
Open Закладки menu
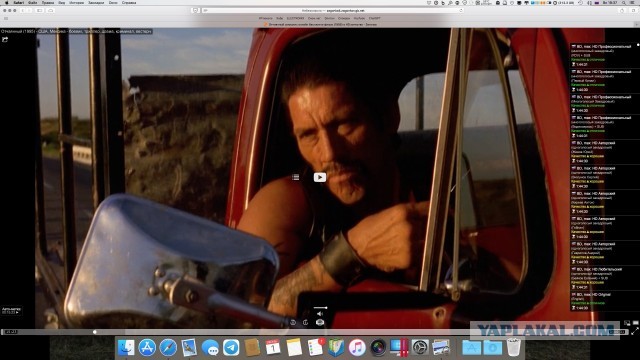pyautogui.click(x=96, y=2)
